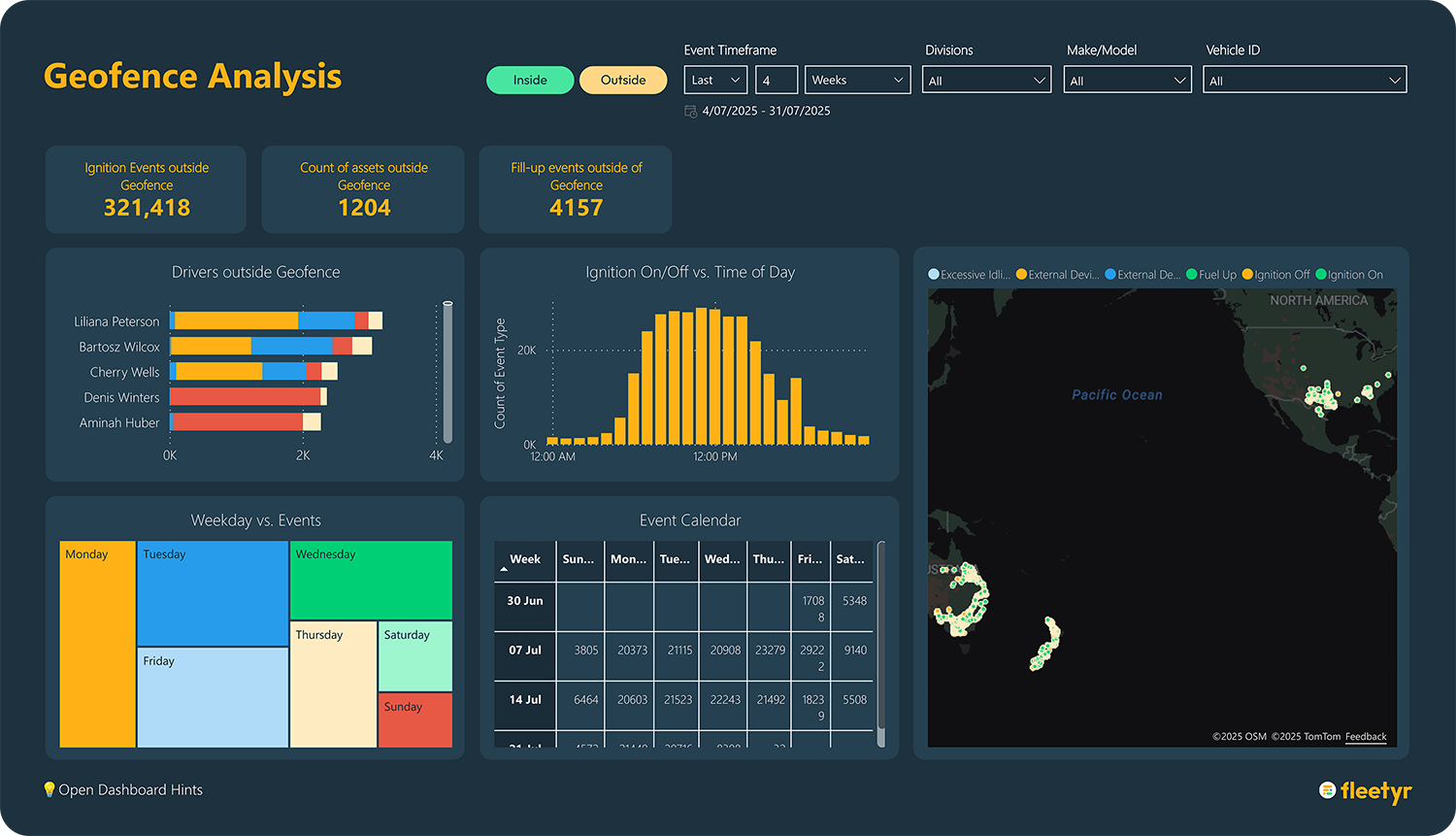Open the Last timeframe dropdown
The image size is (1456, 836).
[715, 81]
